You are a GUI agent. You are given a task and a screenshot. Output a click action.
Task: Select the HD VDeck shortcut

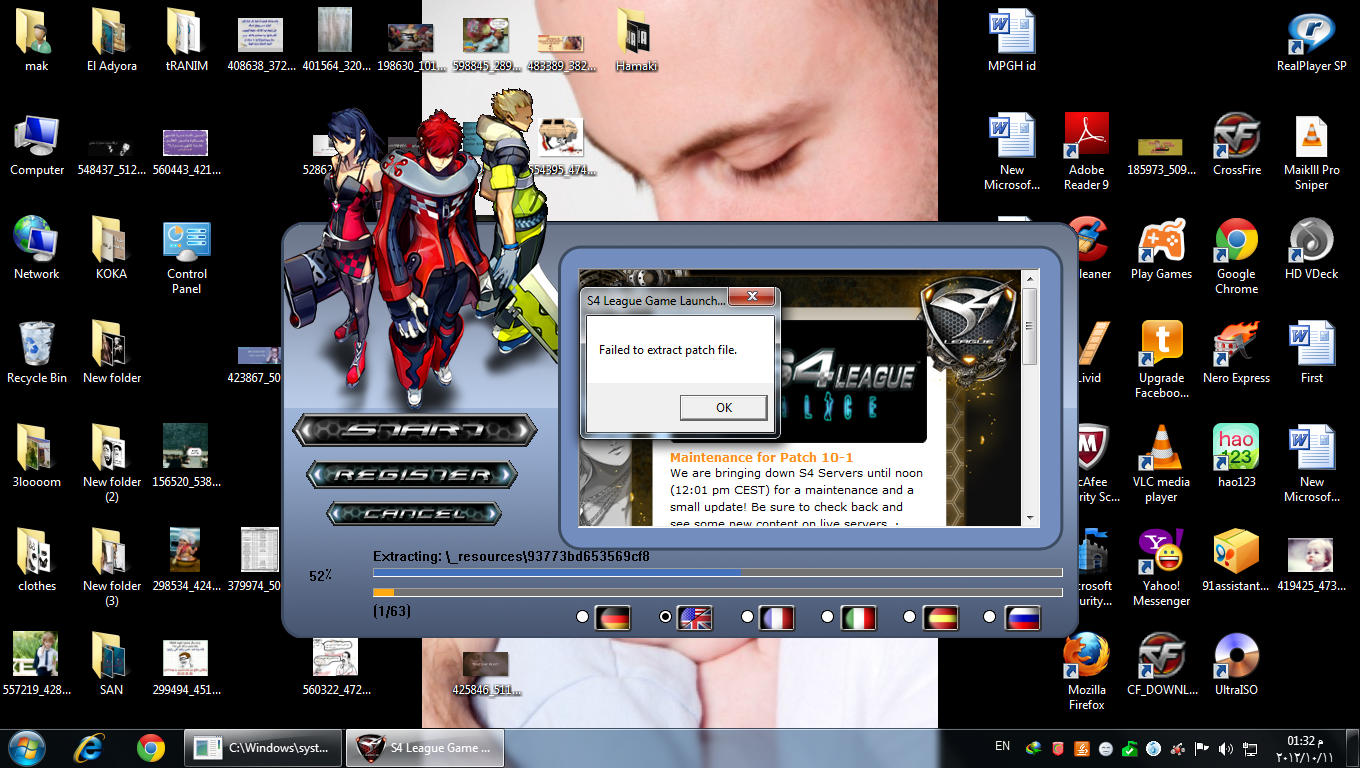pos(1311,249)
